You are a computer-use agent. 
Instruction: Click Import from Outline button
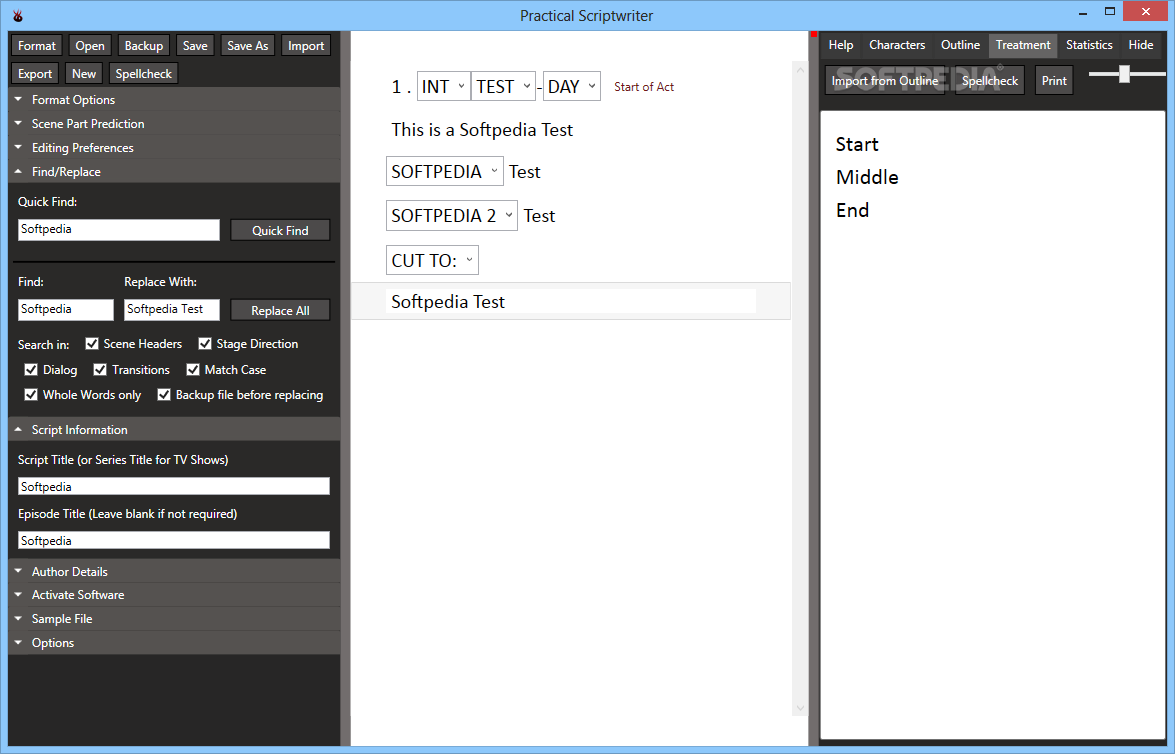click(884, 80)
